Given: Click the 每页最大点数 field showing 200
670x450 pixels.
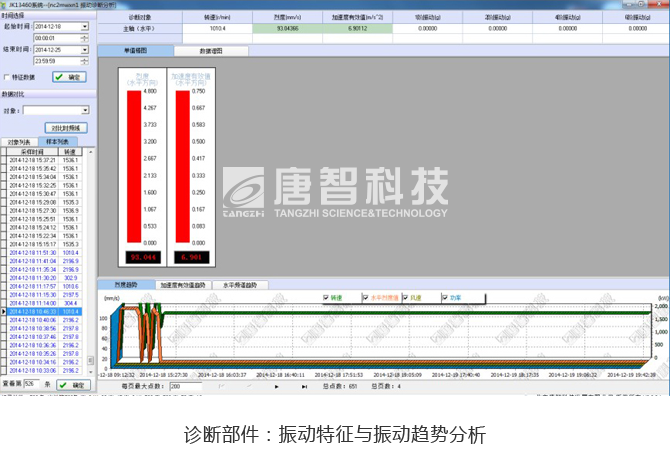Looking at the screenshot, I should pyautogui.click(x=186, y=386).
